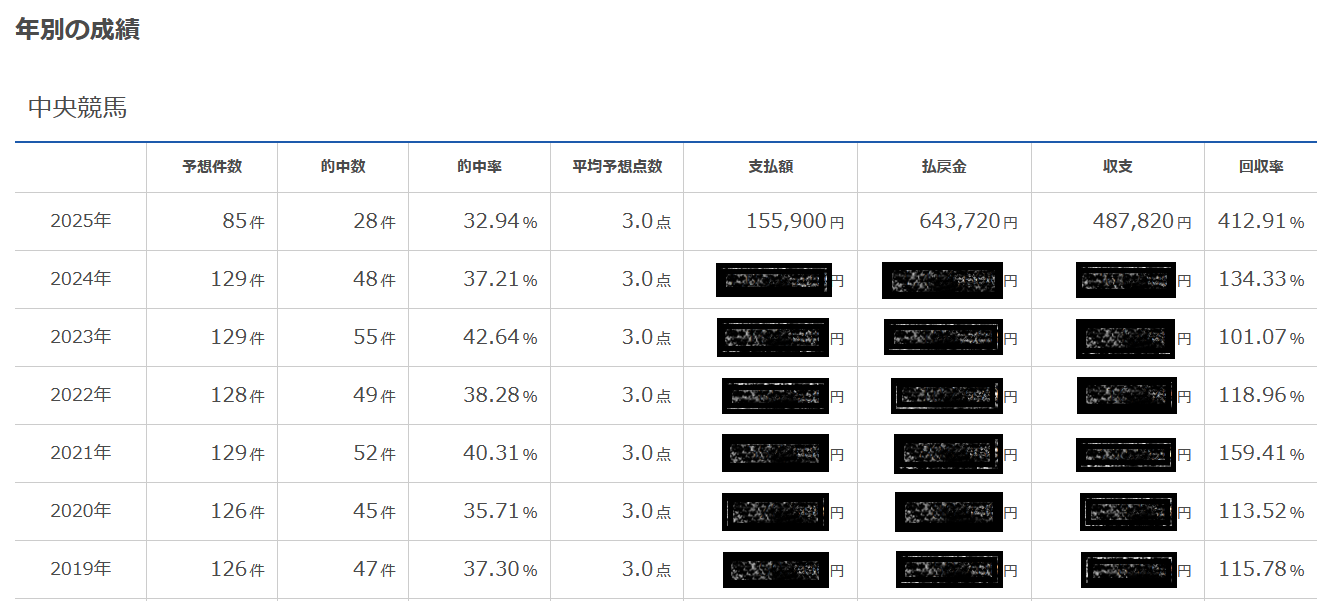
Task: Click the 129件 count in 2021年 row
Action: (237, 453)
